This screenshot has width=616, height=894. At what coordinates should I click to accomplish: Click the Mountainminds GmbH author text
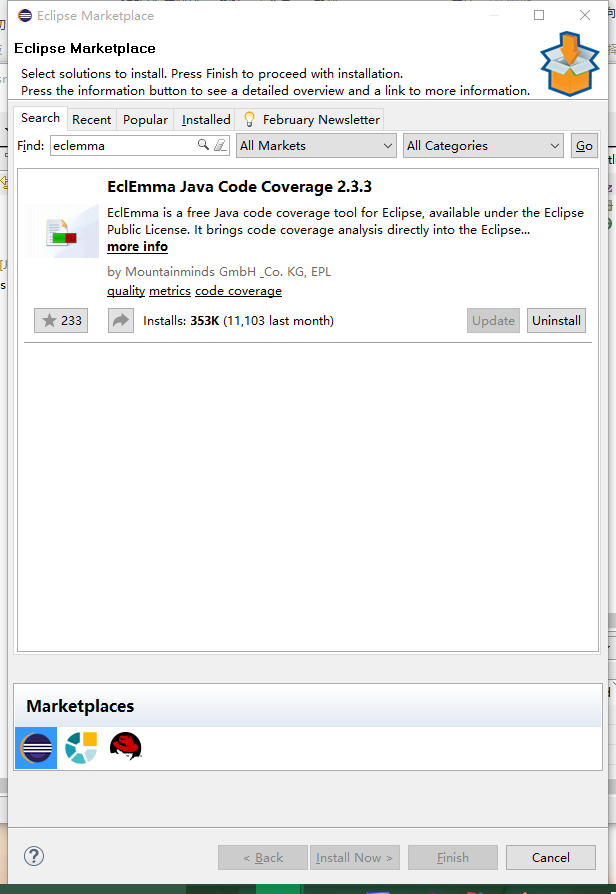[219, 271]
